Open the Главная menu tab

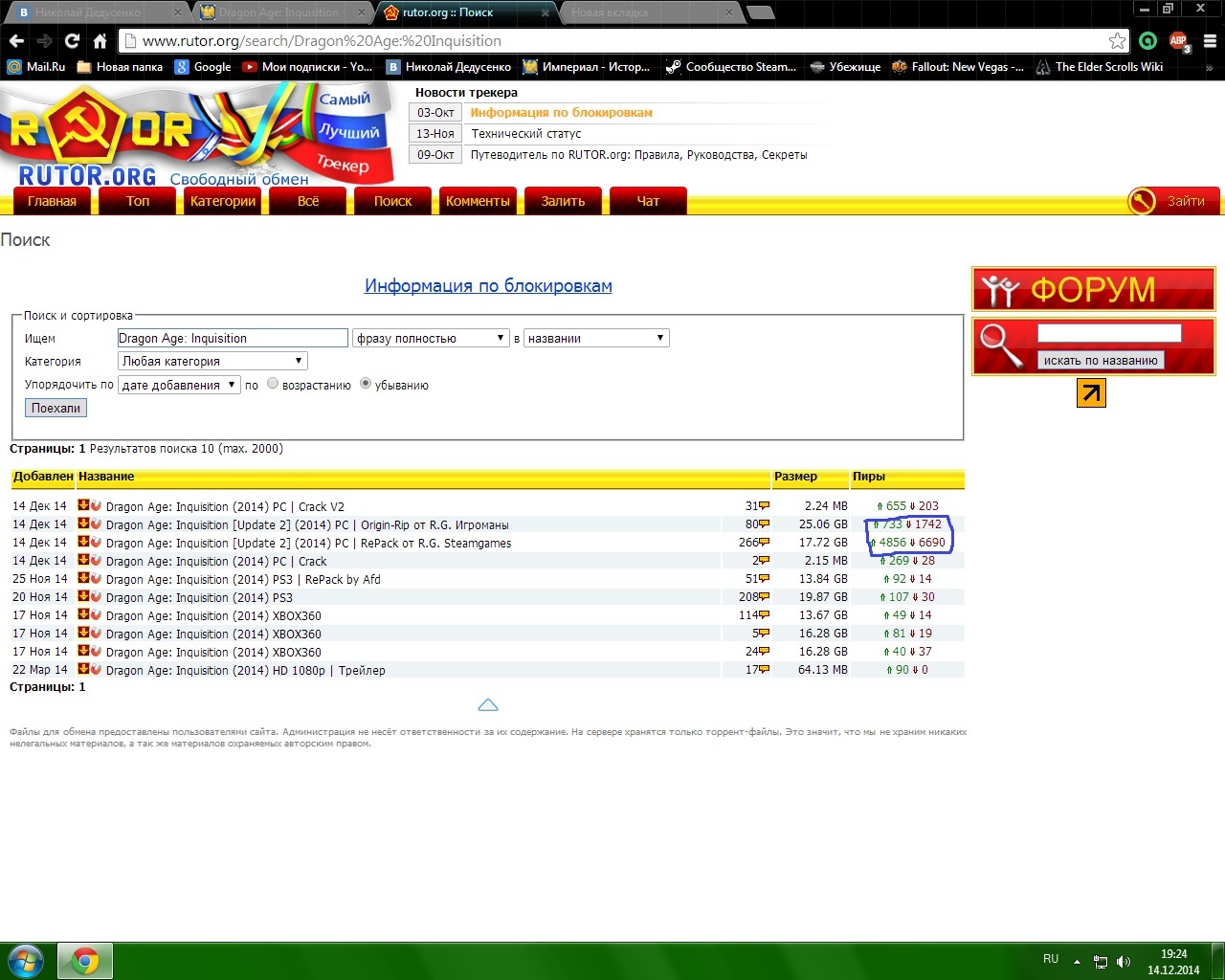52,201
